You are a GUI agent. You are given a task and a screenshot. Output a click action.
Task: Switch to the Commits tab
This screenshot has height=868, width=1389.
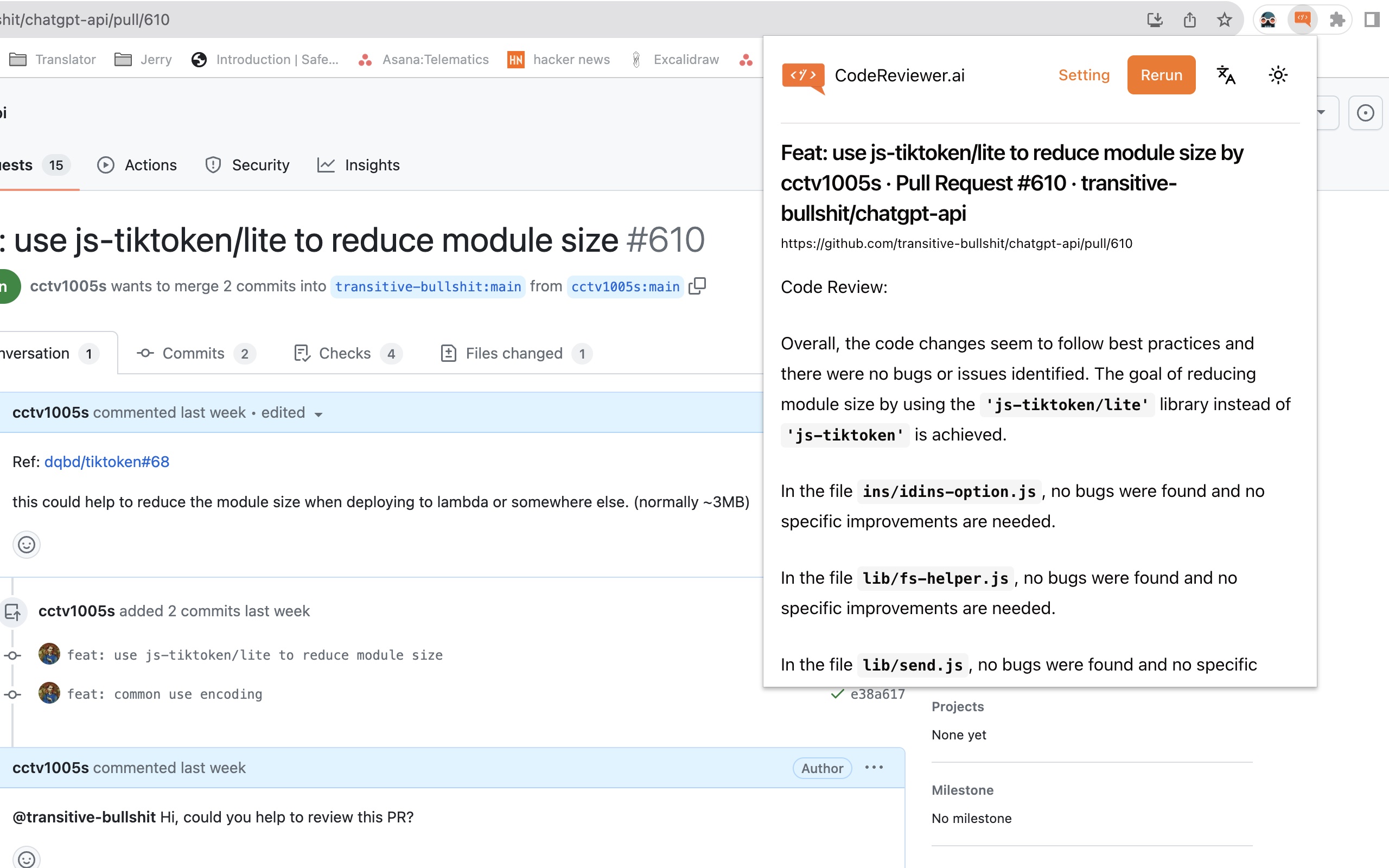click(x=193, y=354)
